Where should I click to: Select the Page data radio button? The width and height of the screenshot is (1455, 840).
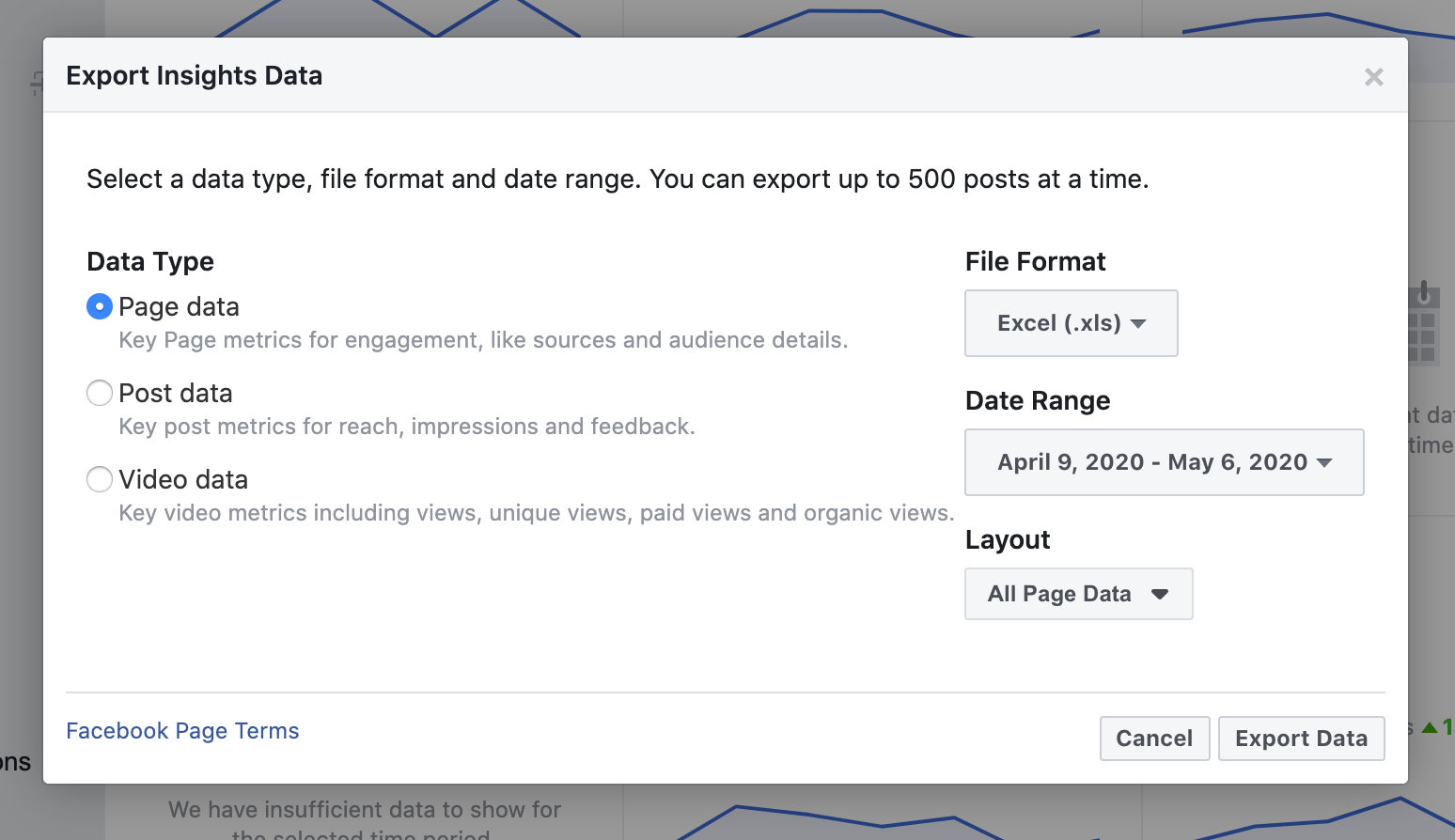99,305
